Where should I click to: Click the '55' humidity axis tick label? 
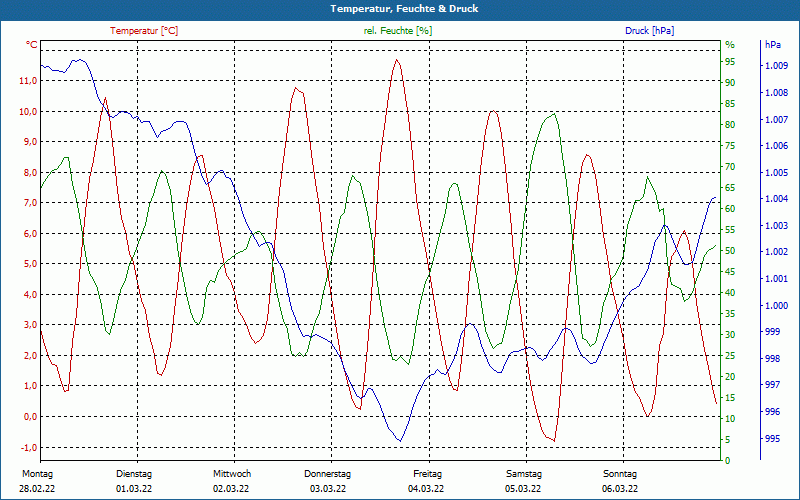point(730,230)
